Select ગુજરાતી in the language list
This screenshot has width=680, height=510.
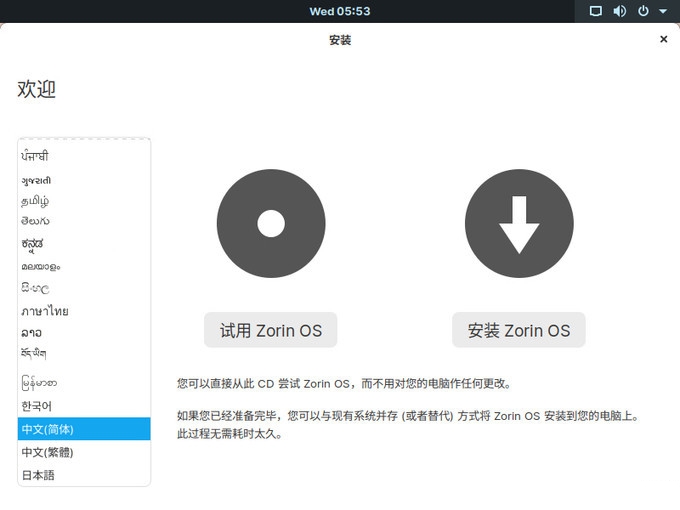[x=84, y=180]
